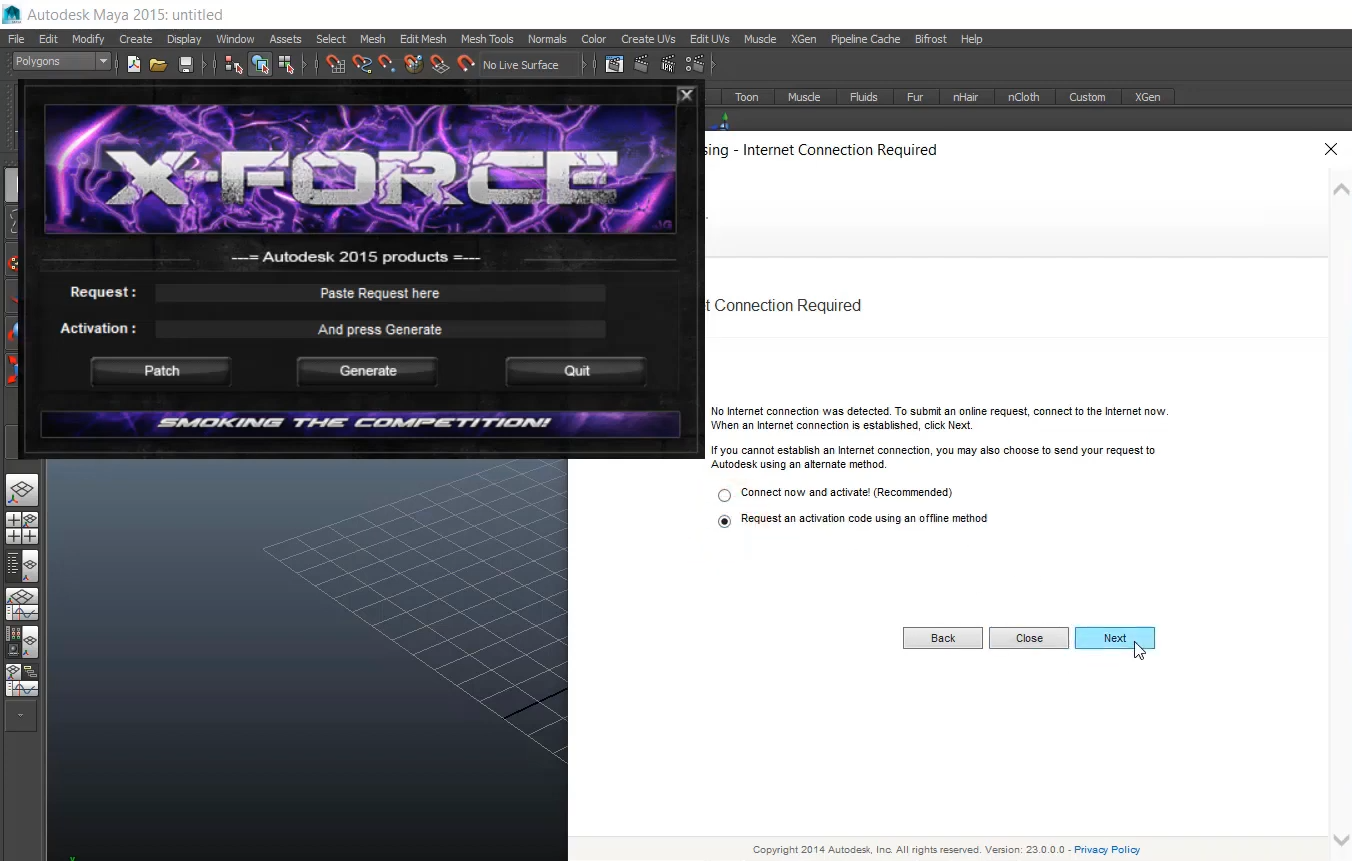
Task: Click the IPR render icon
Action: pyautogui.click(x=667, y=65)
